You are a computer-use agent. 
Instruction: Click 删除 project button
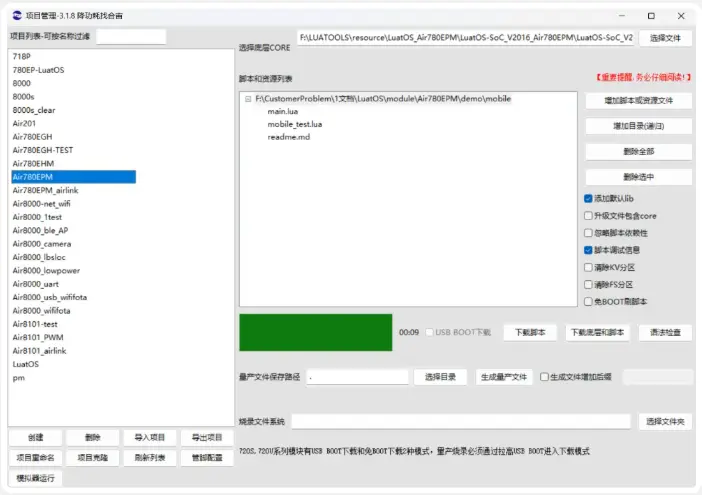(93, 438)
